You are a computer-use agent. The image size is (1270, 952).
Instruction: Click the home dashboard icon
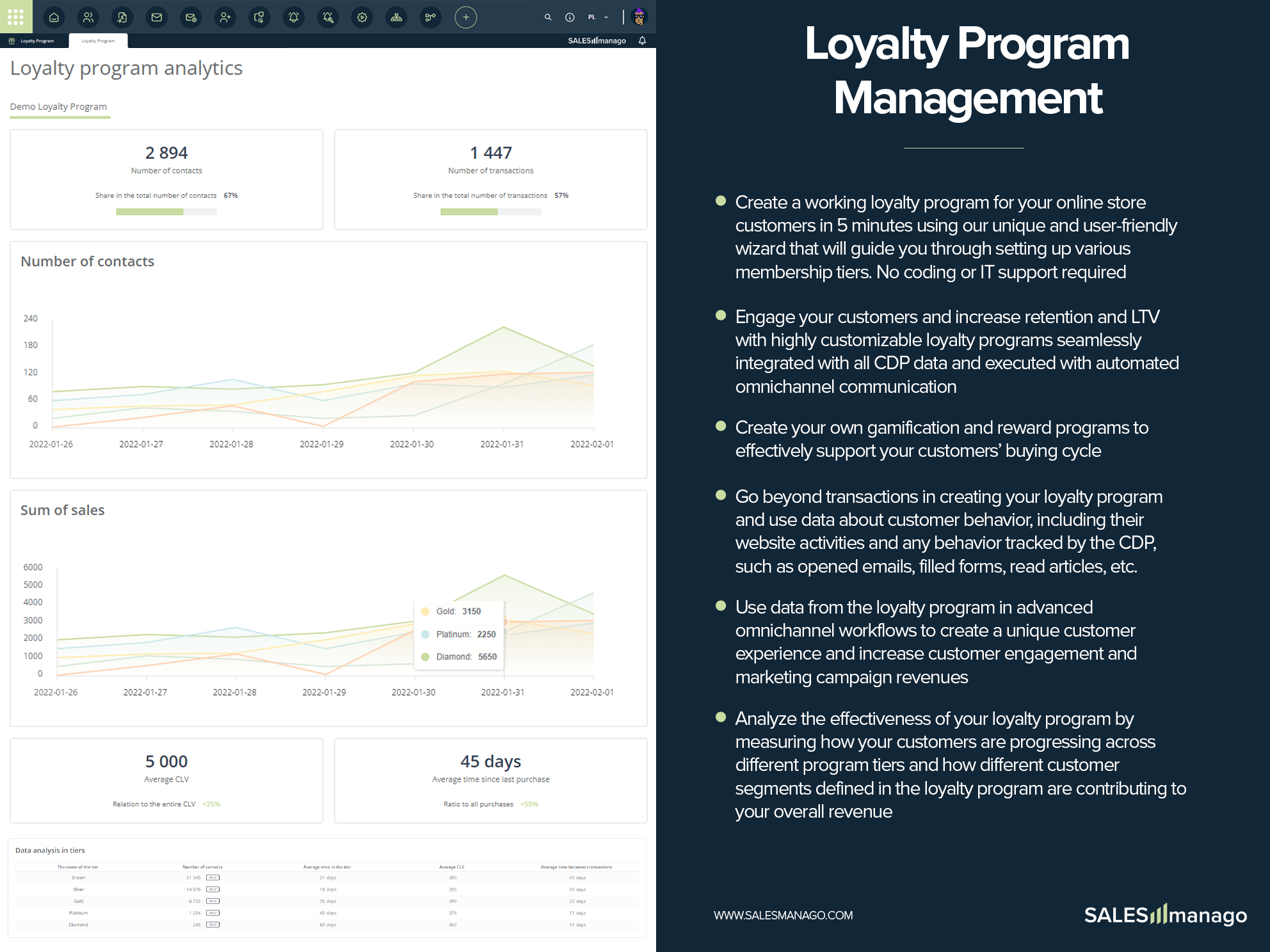(54, 17)
